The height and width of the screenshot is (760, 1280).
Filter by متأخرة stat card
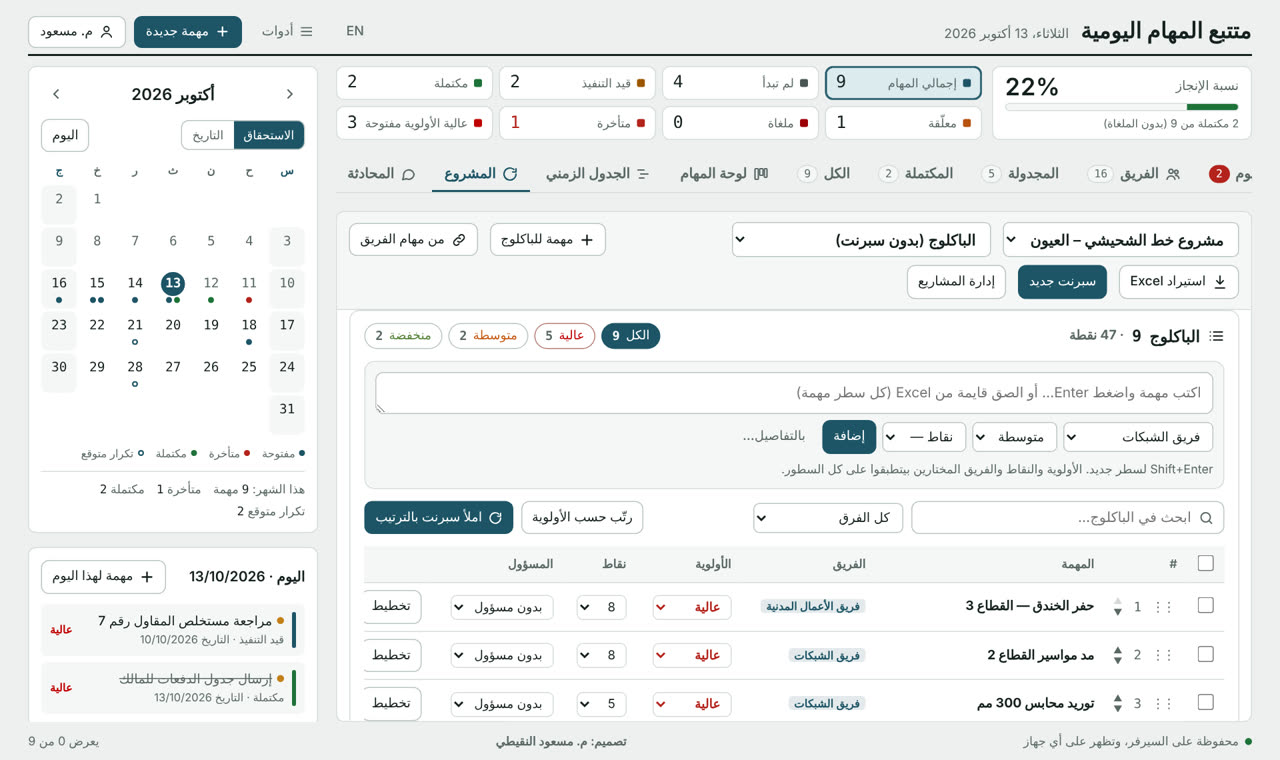click(x=577, y=123)
